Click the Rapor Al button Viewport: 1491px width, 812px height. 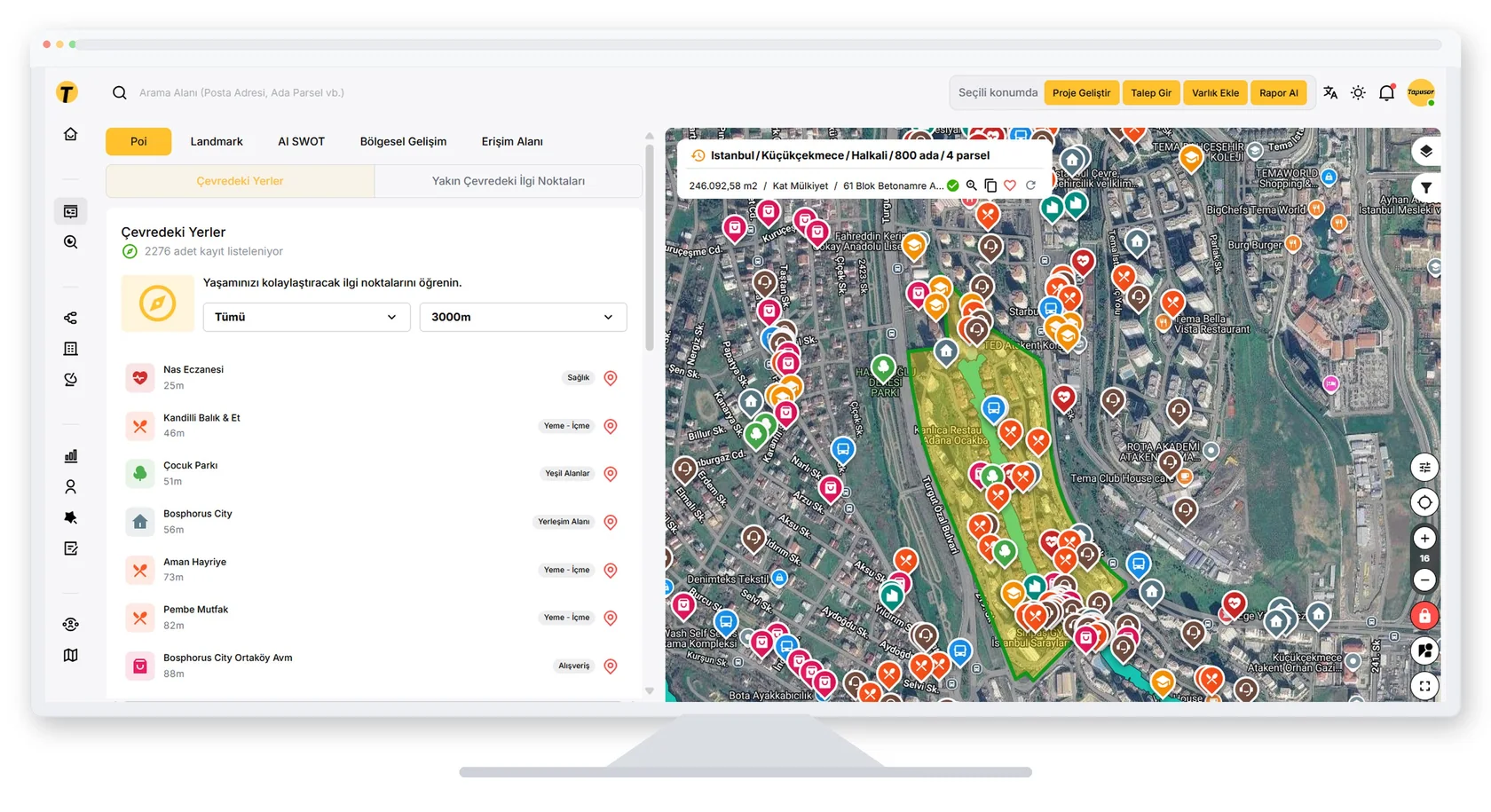tap(1278, 92)
